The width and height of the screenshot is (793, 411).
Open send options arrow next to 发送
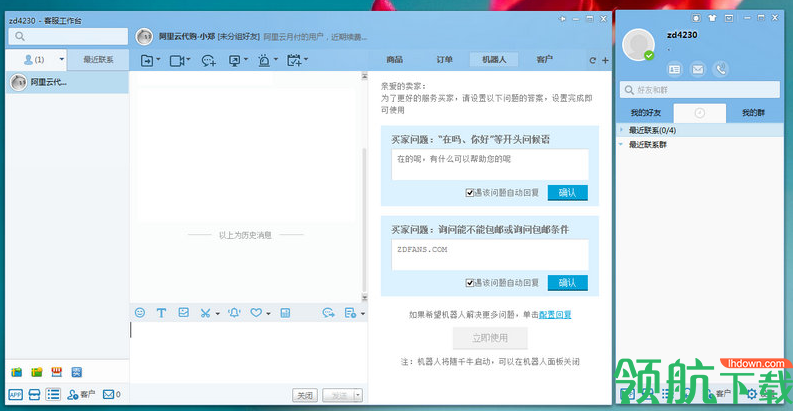point(358,395)
